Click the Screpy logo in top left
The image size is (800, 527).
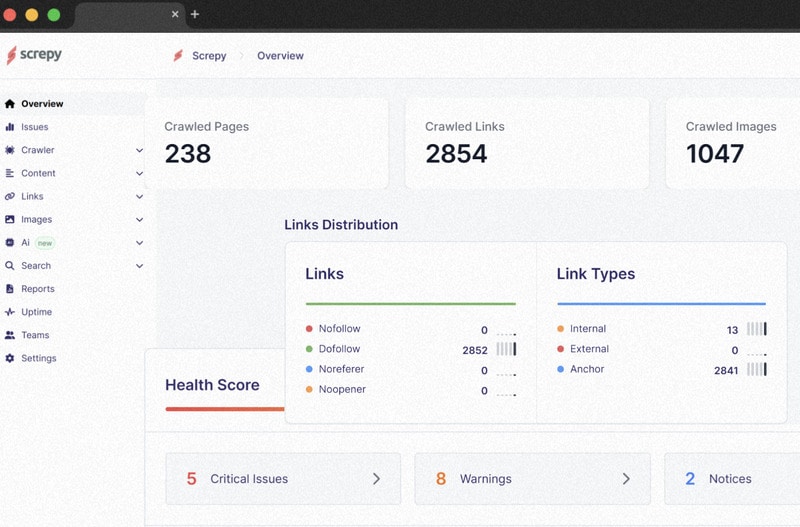tap(33, 56)
